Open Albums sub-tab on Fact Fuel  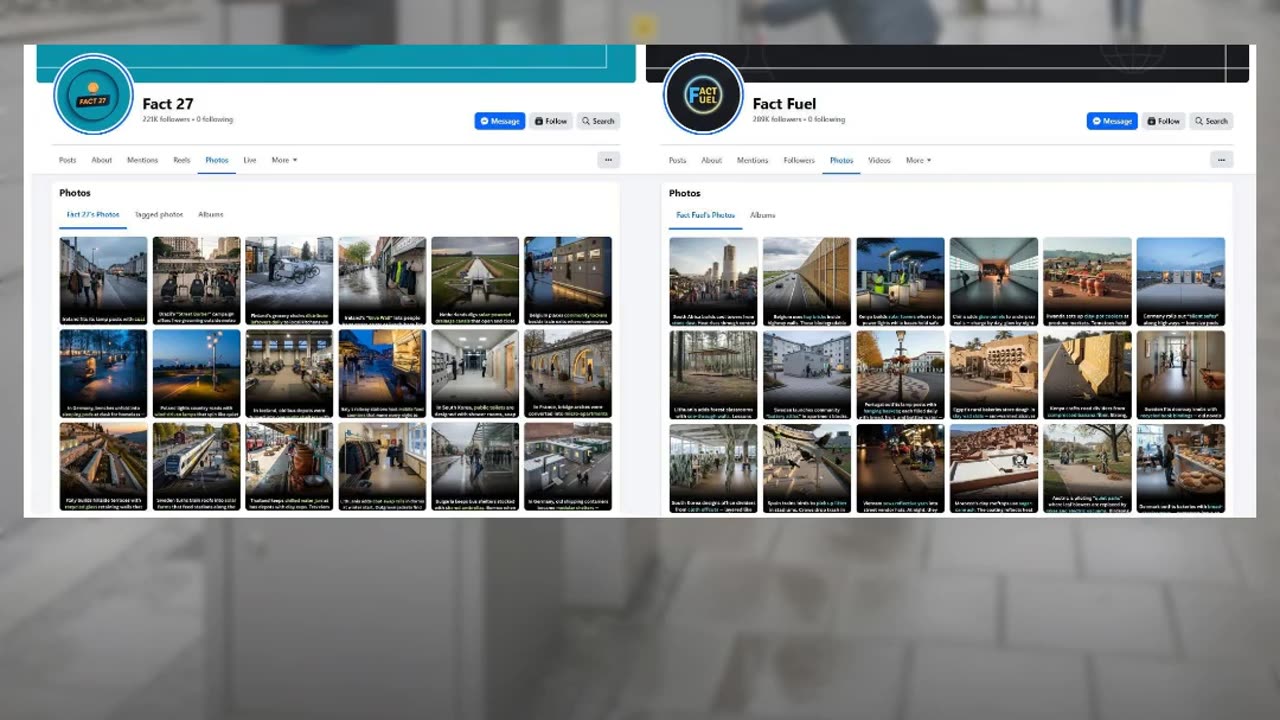point(762,215)
